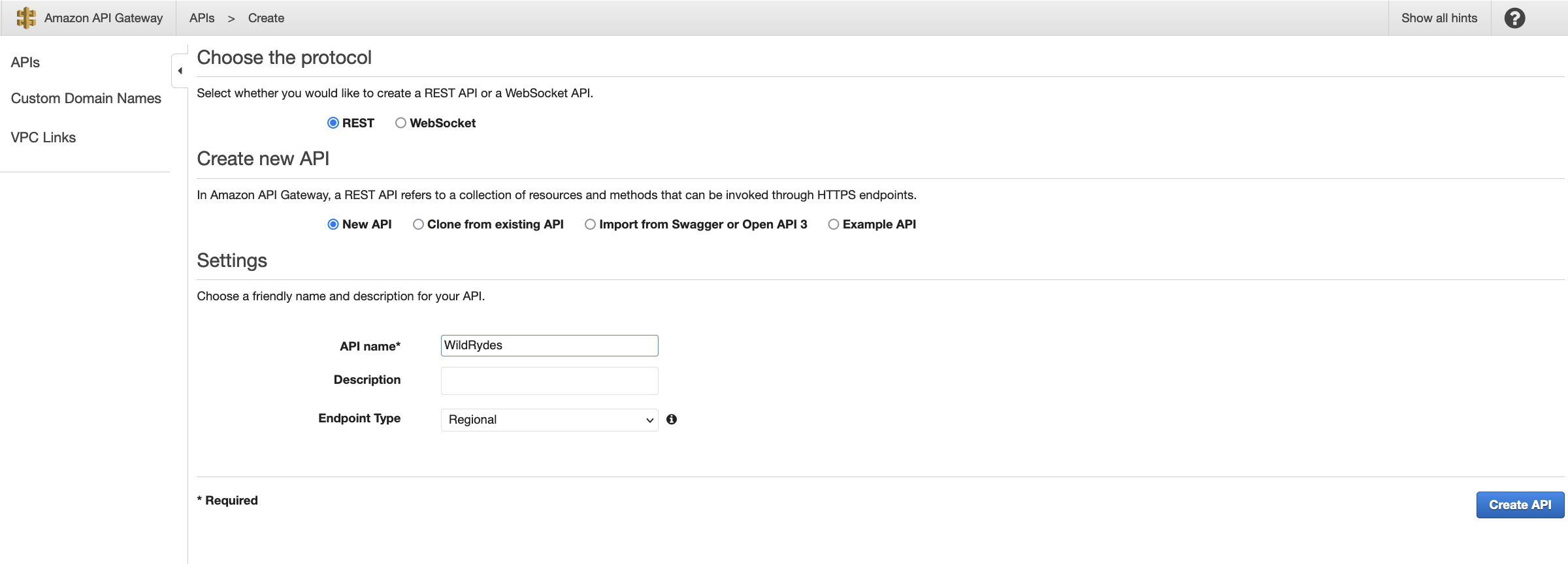
Task: Click the Create API button
Action: pos(1520,505)
